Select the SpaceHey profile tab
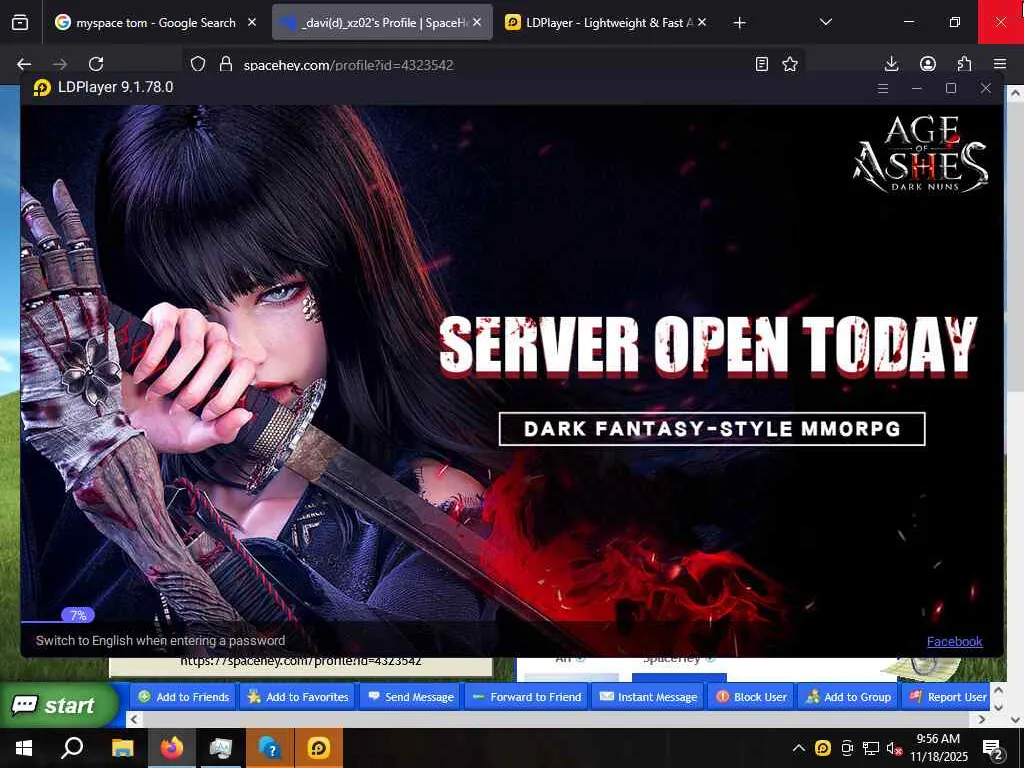 tap(382, 23)
